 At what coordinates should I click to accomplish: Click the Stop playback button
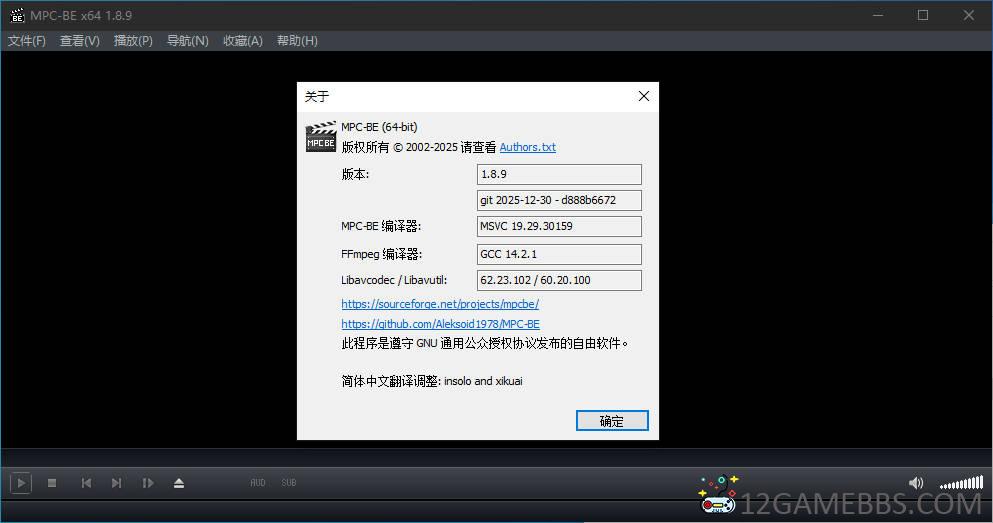pos(52,483)
